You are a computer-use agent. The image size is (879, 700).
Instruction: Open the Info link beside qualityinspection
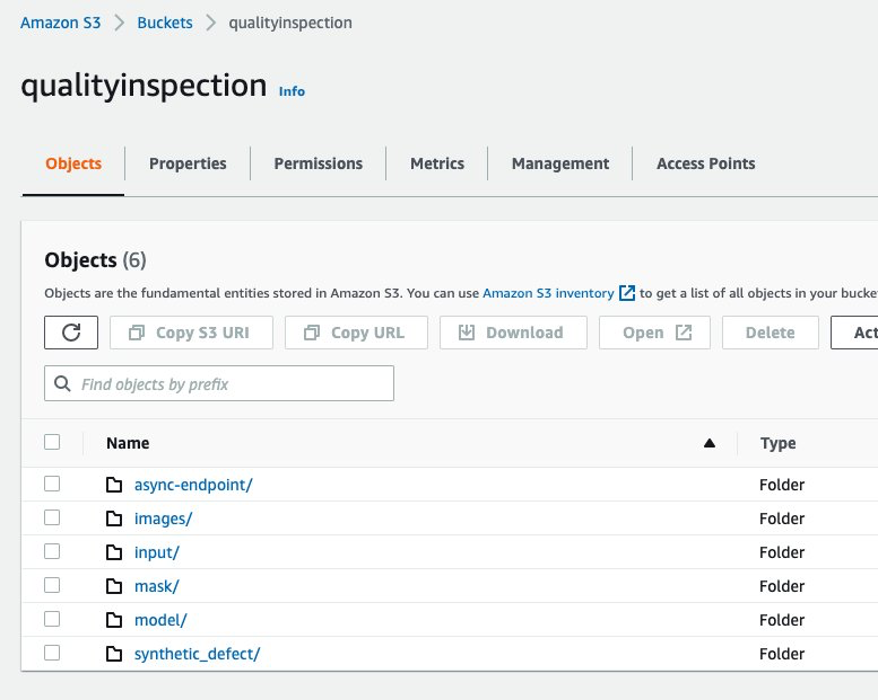coord(292,91)
